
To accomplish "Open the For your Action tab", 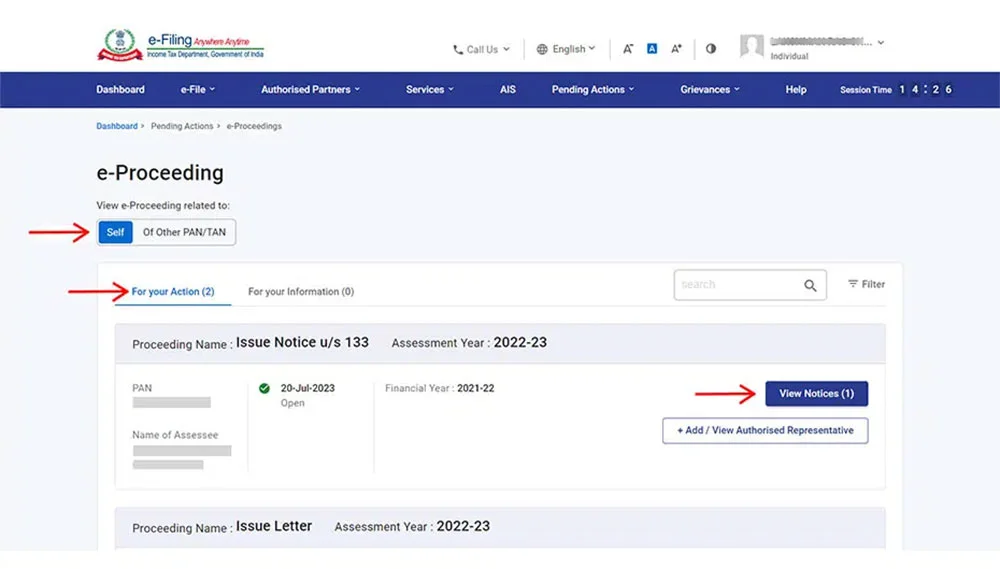I will coord(173,292).
